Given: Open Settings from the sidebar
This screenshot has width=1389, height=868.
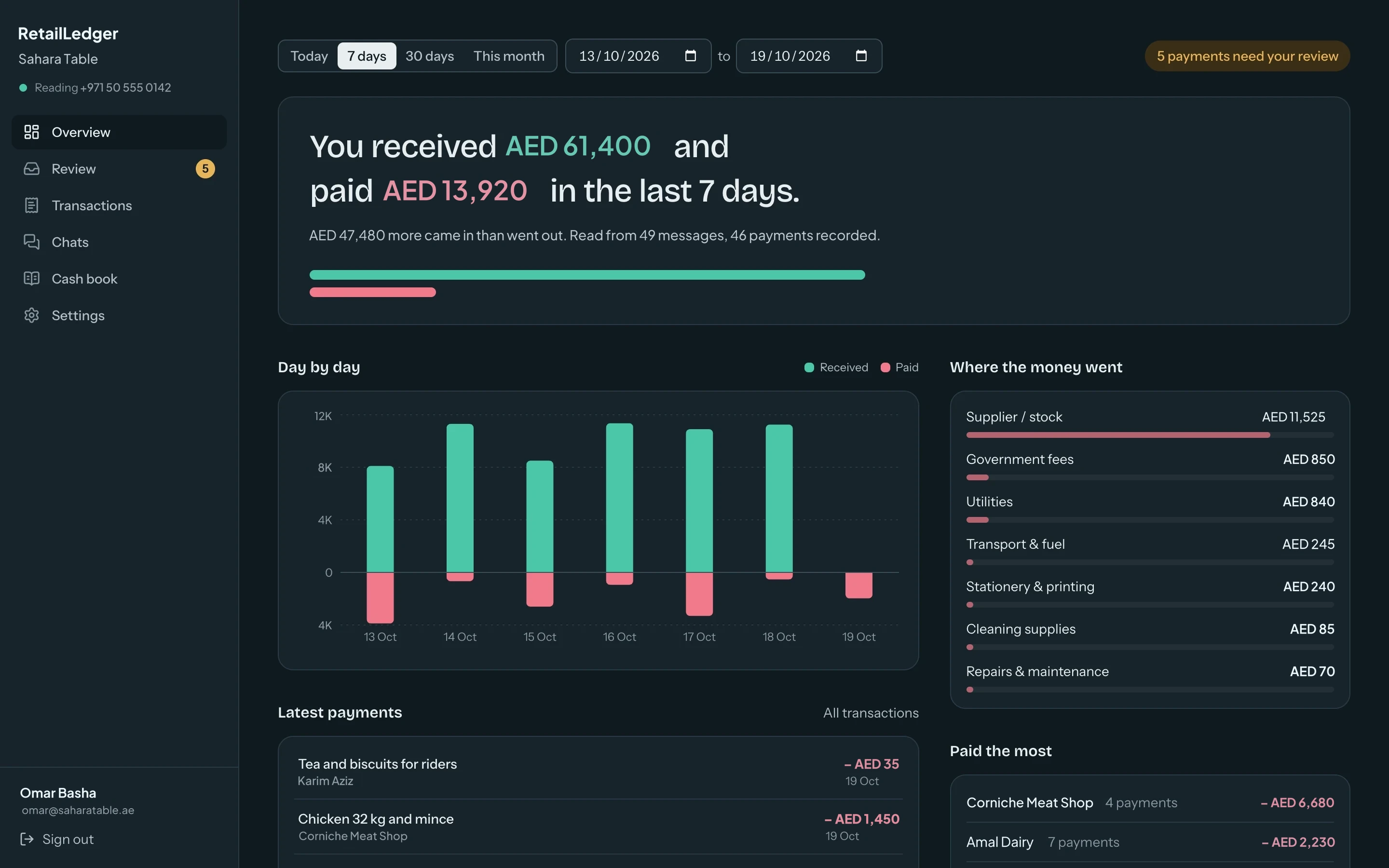Looking at the screenshot, I should pos(119,315).
